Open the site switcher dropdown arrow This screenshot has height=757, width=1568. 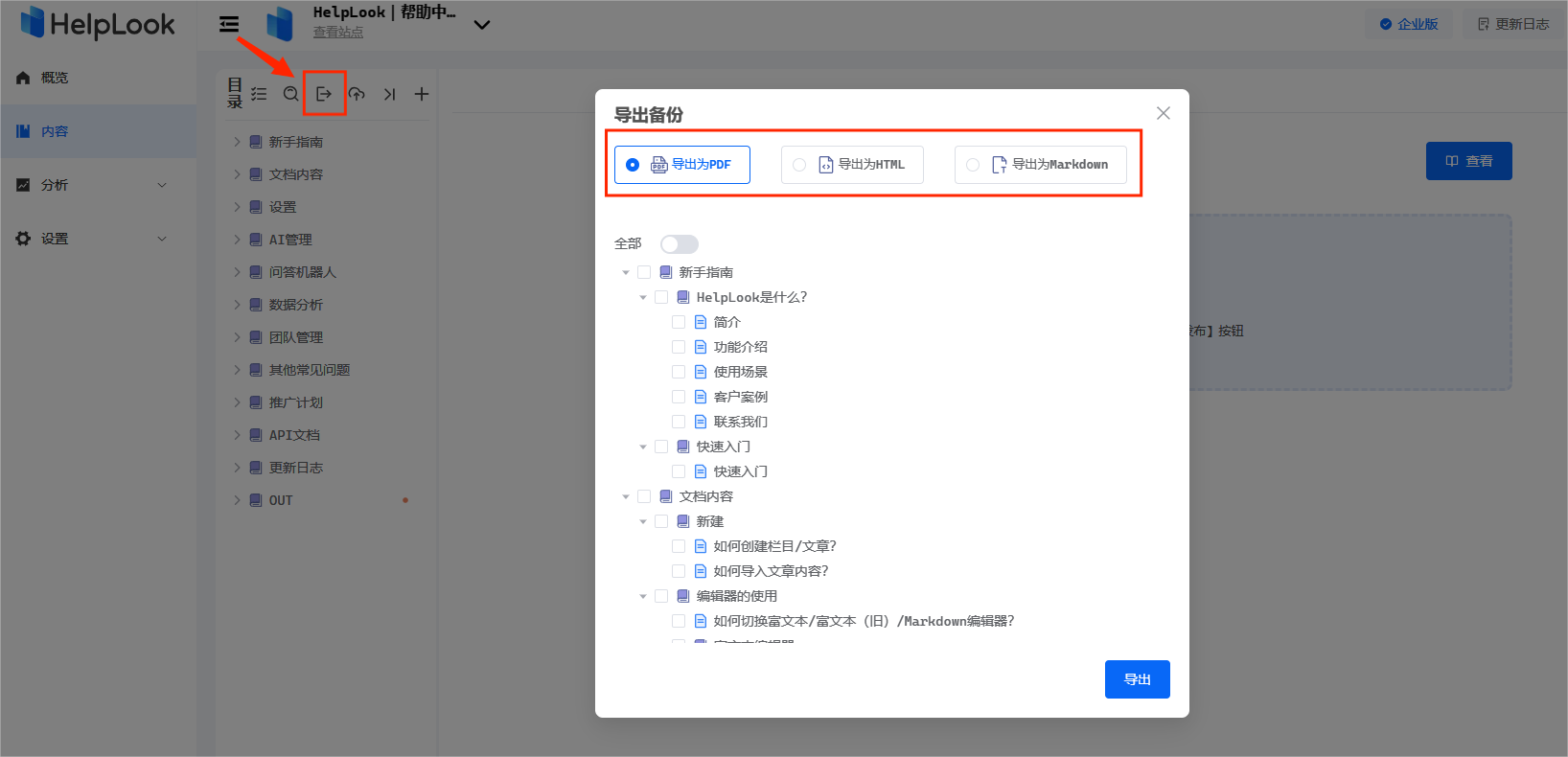(482, 25)
